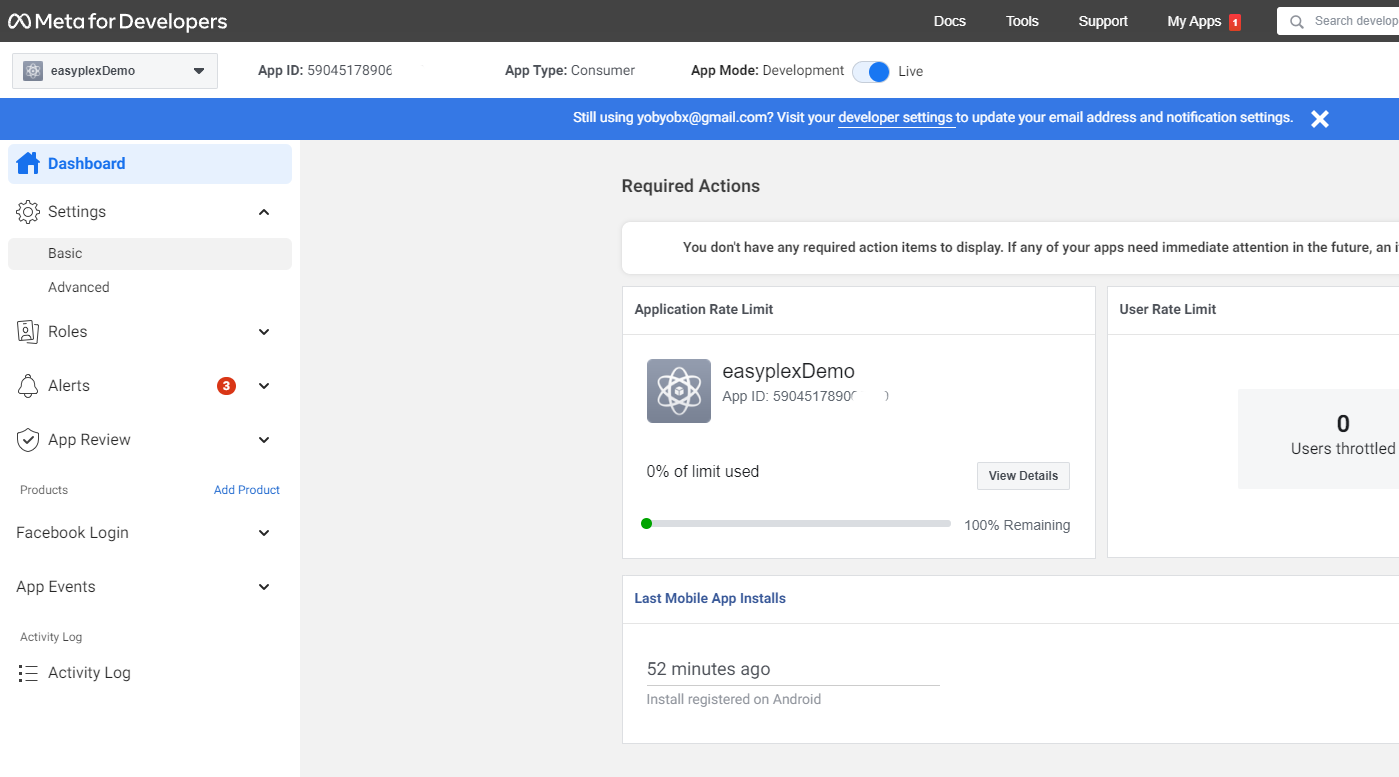Image resolution: width=1399 pixels, height=777 pixels.
Task: Expand the Roles section chevron
Action: (264, 332)
